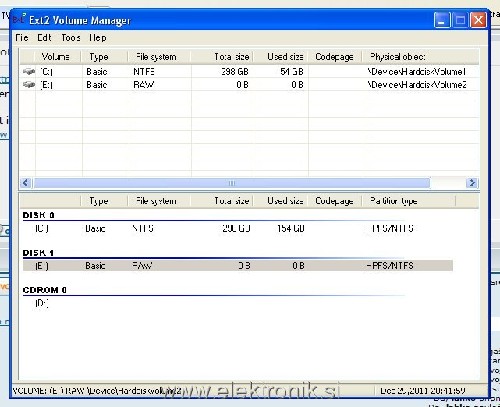Maximize the Ext2 Volume Manager window
Viewport: 500px width, 407px height.
click(x=460, y=20)
